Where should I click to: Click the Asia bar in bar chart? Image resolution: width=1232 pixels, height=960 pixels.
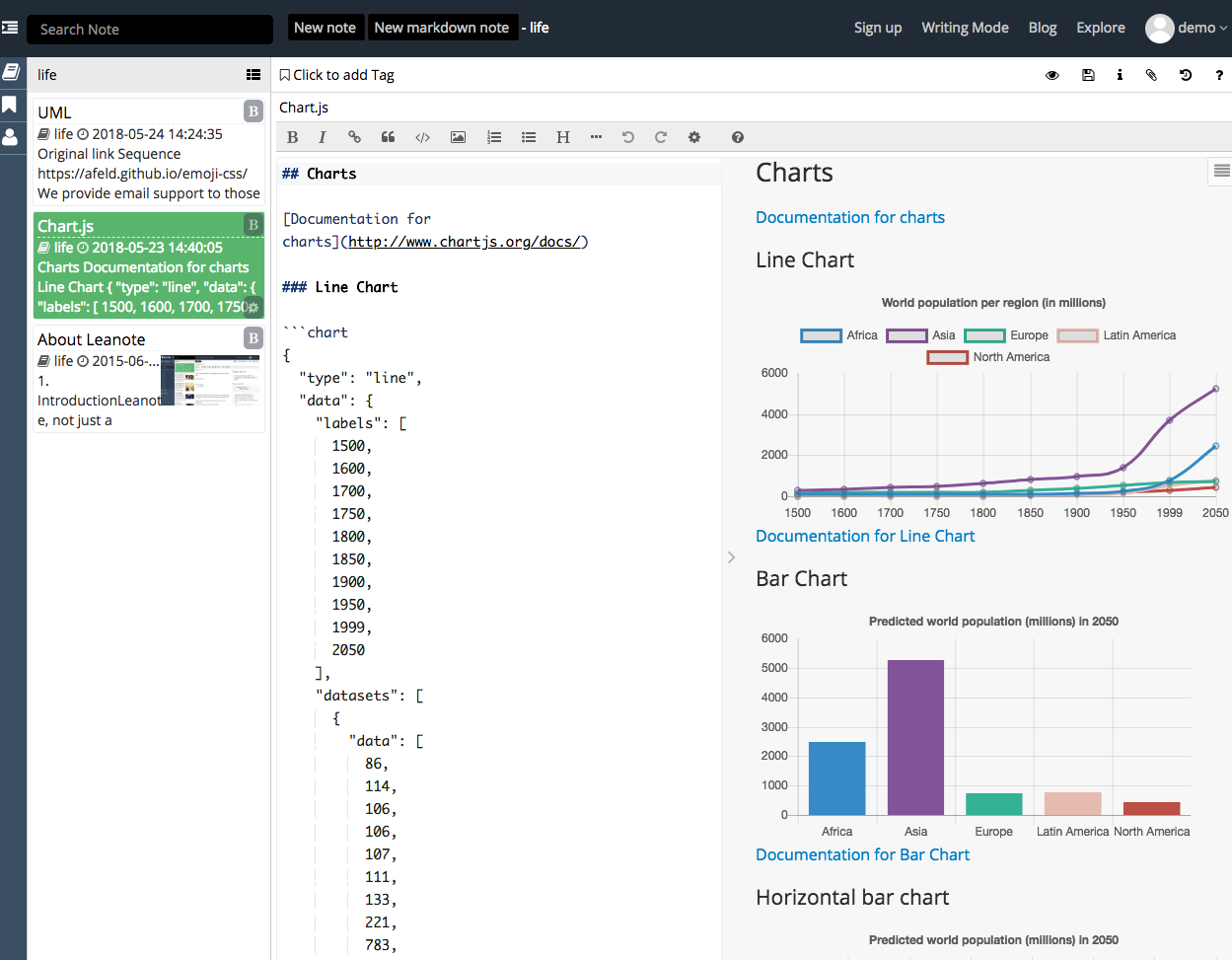point(915,737)
